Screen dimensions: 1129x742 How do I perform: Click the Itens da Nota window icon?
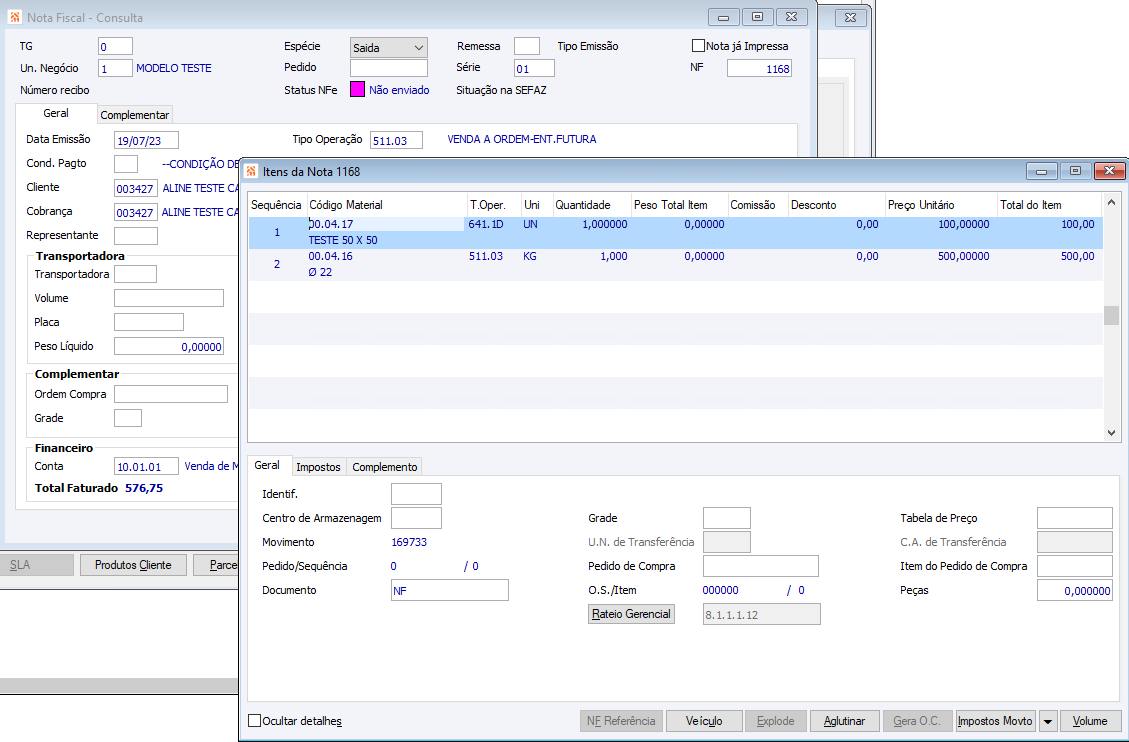pos(251,172)
